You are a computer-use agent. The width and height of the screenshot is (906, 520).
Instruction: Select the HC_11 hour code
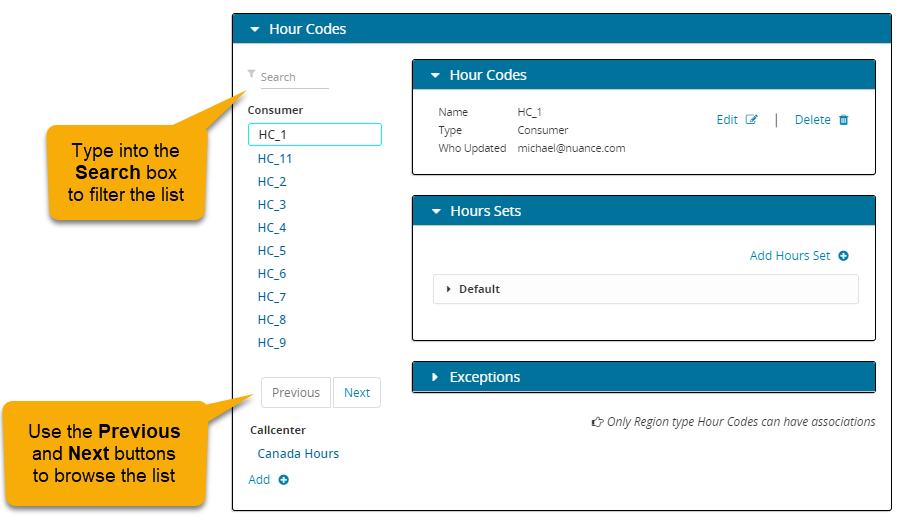pyautogui.click(x=275, y=158)
